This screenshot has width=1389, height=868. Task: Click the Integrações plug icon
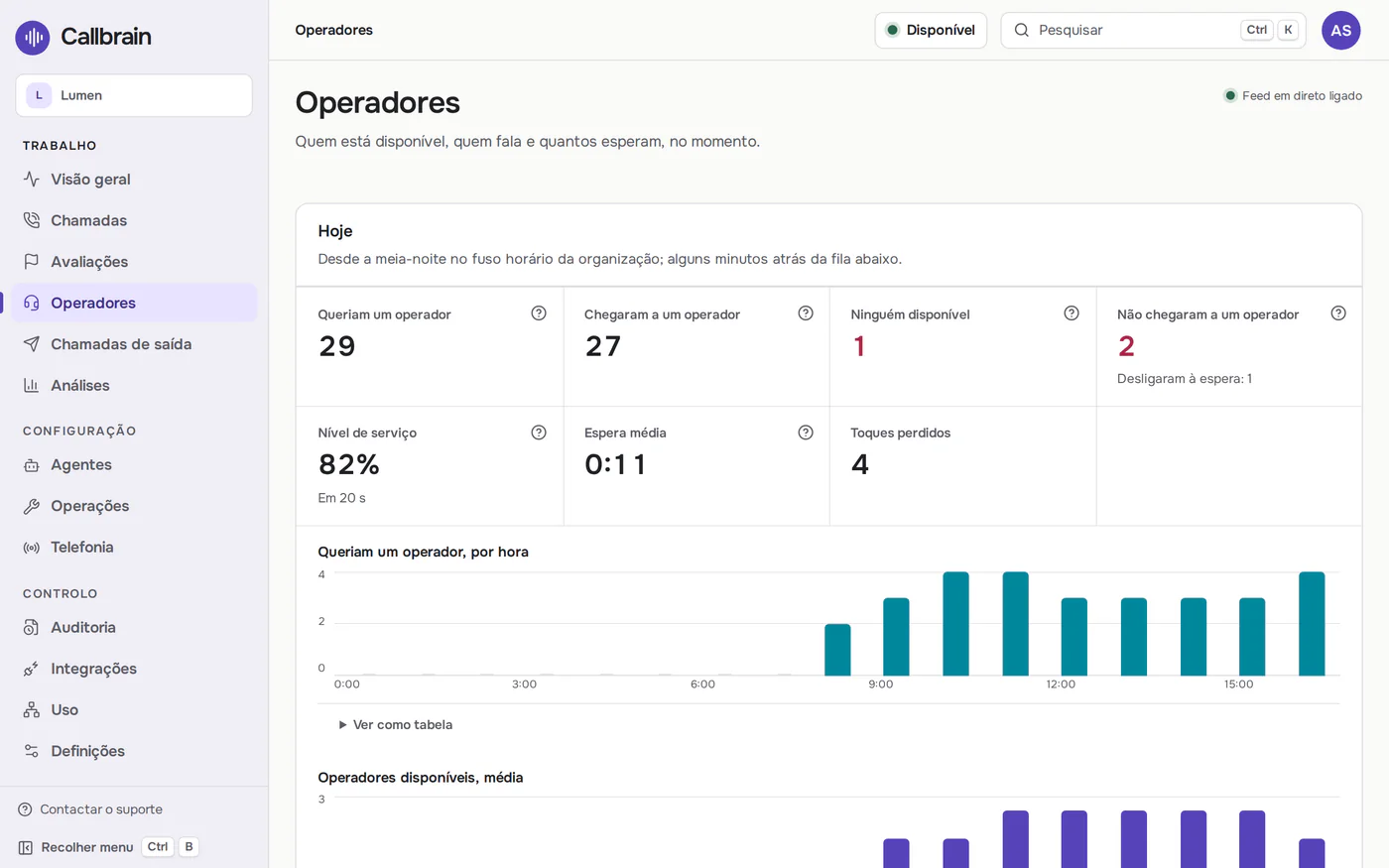tap(32, 669)
